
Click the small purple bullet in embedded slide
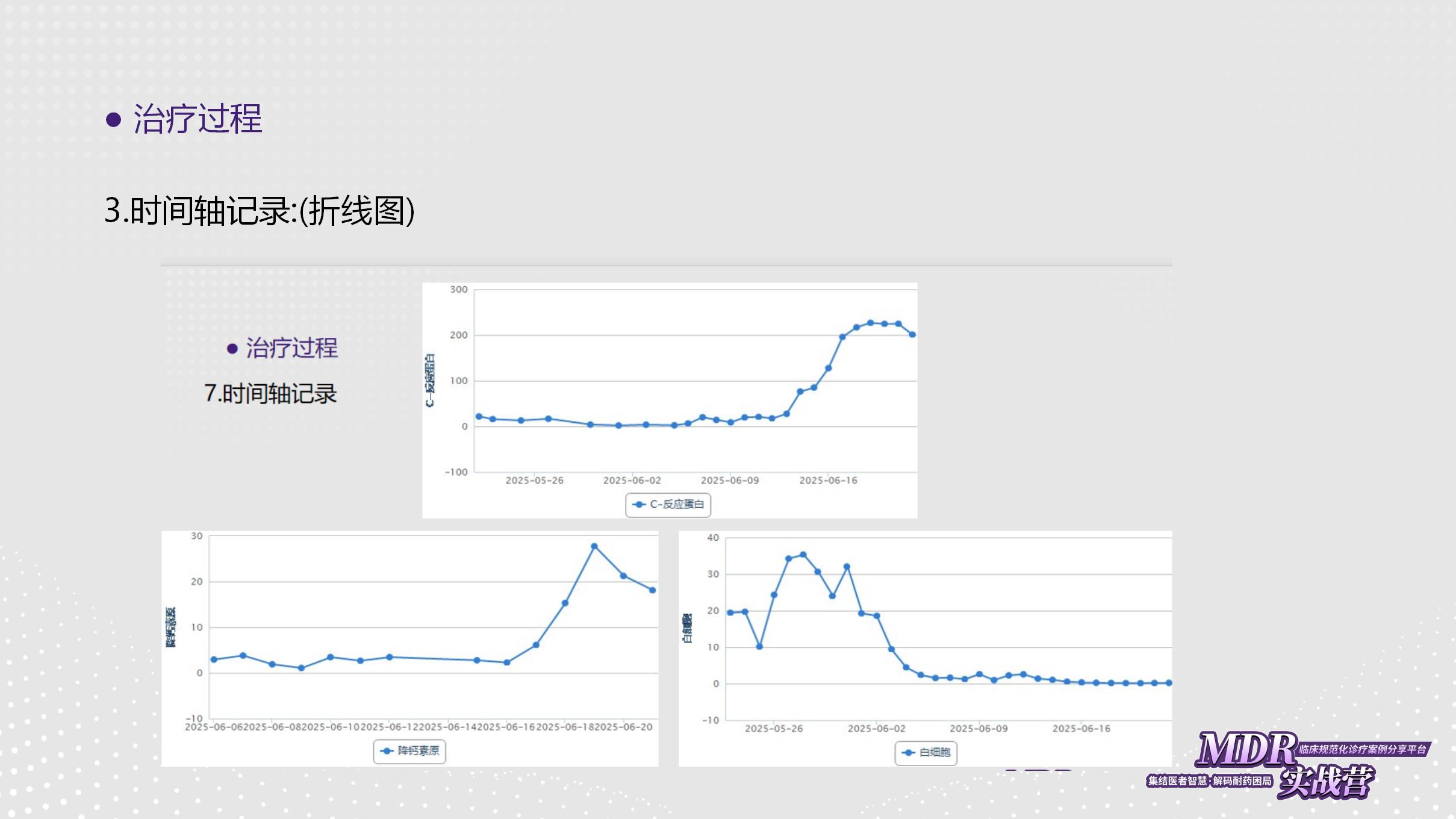pyautogui.click(x=232, y=349)
